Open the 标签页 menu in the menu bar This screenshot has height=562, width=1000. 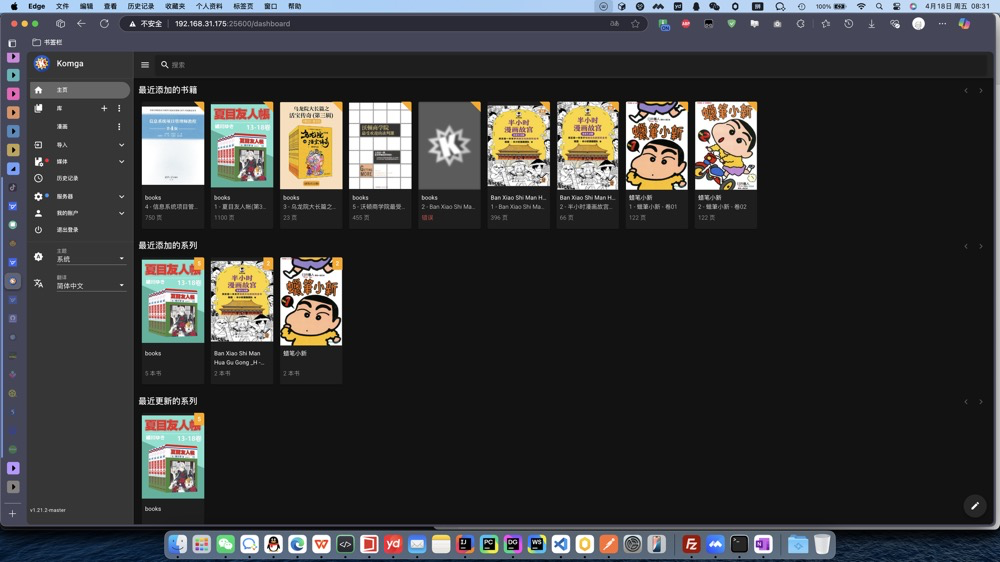click(243, 6)
